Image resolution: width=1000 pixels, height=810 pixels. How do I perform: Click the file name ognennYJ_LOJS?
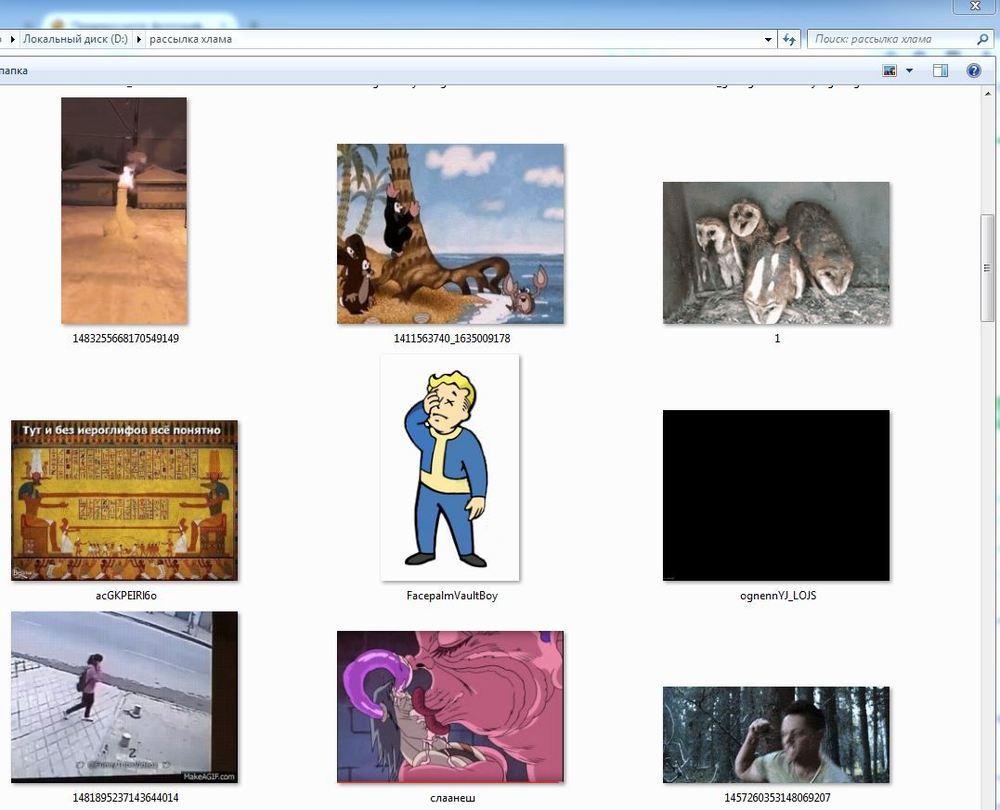pos(777,596)
